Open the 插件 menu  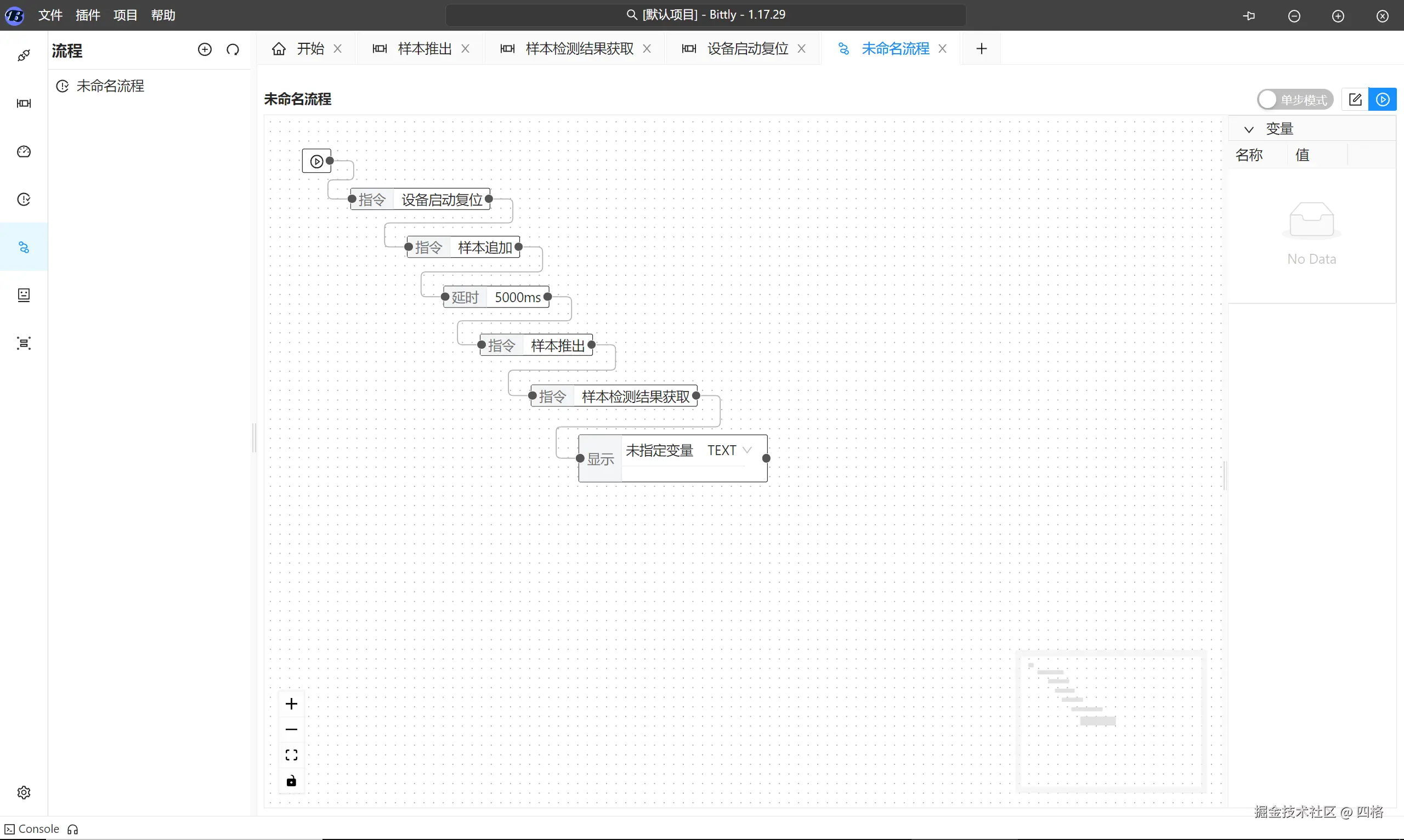point(88,15)
